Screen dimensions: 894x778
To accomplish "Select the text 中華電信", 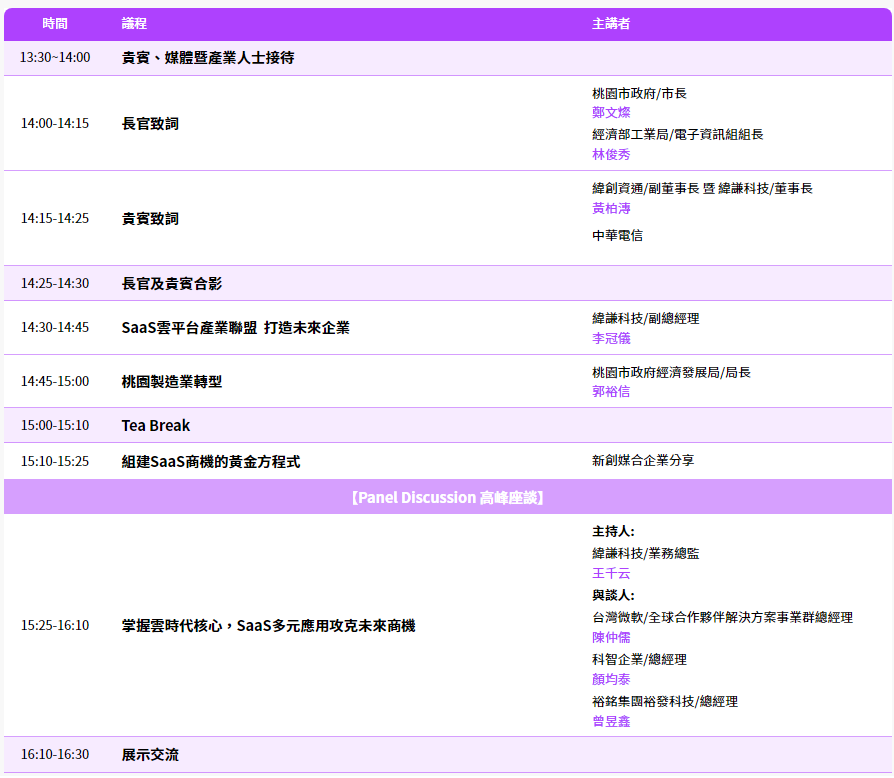I will click(x=617, y=235).
